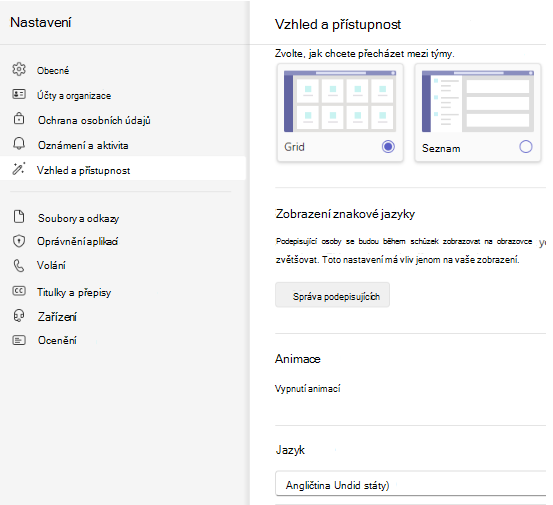Click the Seznam layout preview thumbnail
553x505 pixels.
[x=478, y=101]
